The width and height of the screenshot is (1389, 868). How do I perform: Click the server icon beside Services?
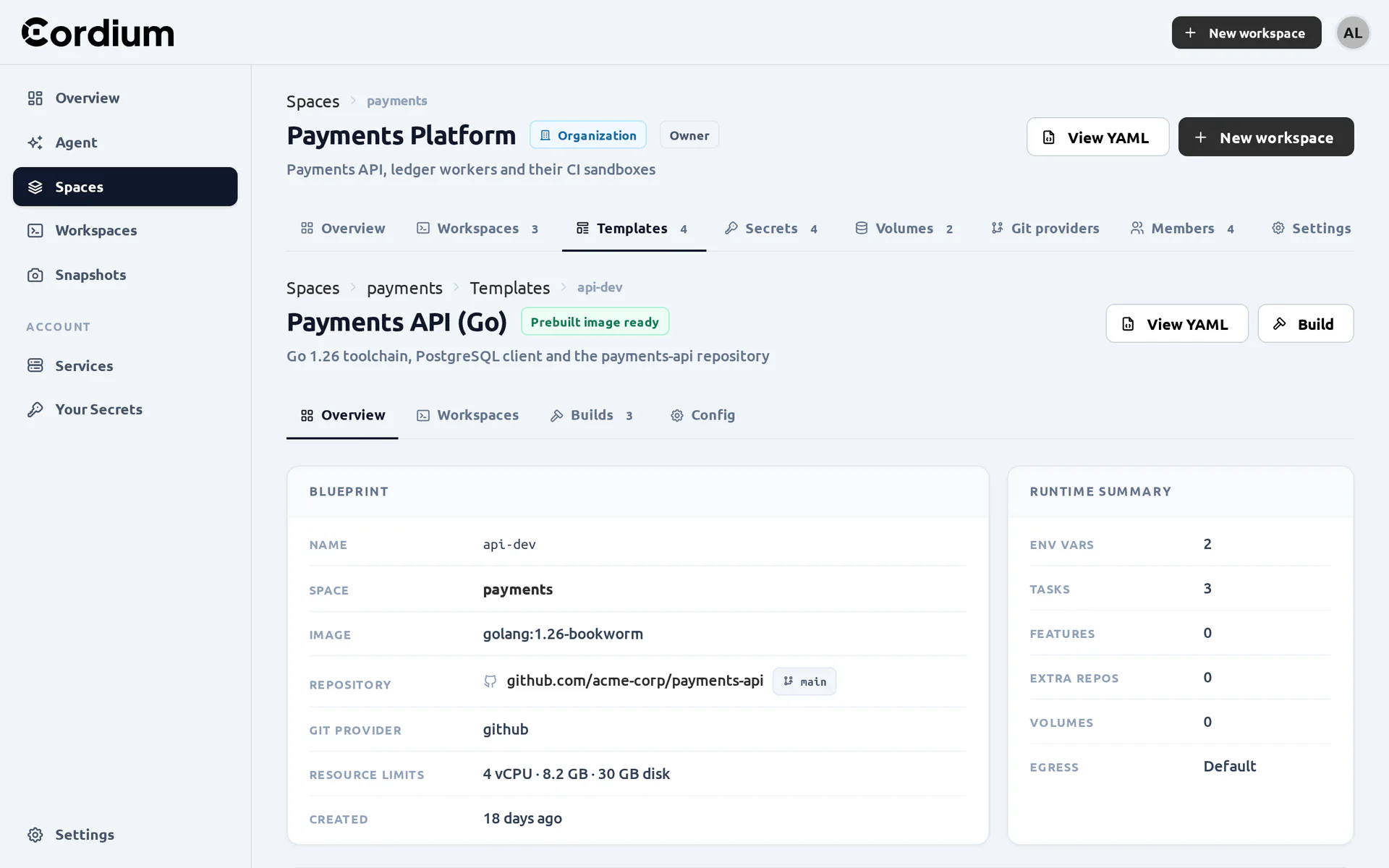pos(35,365)
